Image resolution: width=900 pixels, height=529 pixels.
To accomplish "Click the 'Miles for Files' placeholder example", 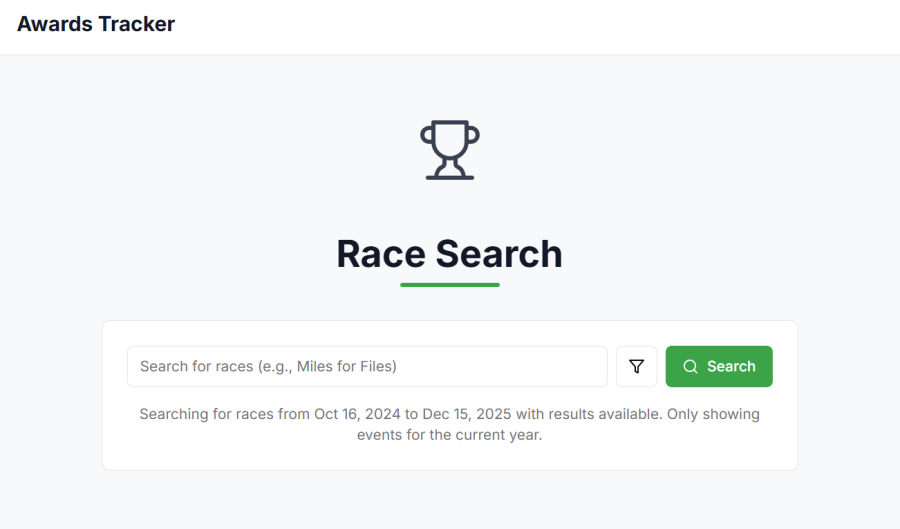I will (x=353, y=367).
